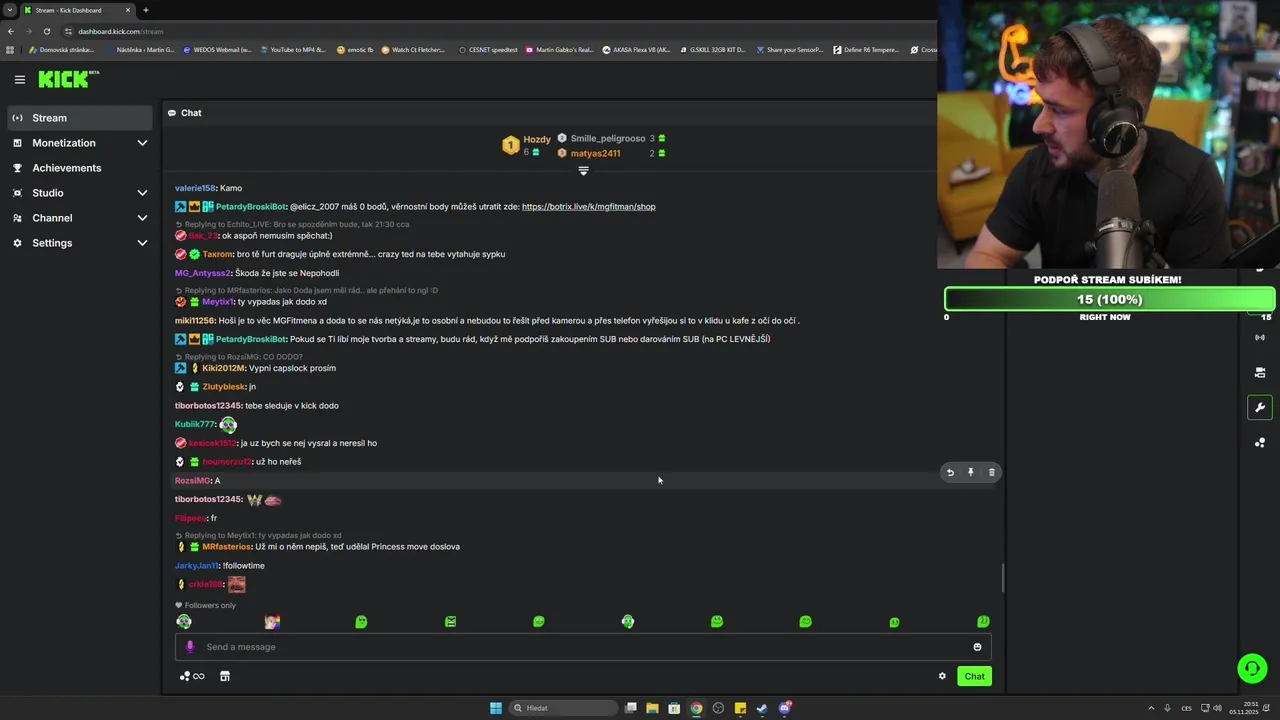Open volume control in tray

click(x=1217, y=708)
